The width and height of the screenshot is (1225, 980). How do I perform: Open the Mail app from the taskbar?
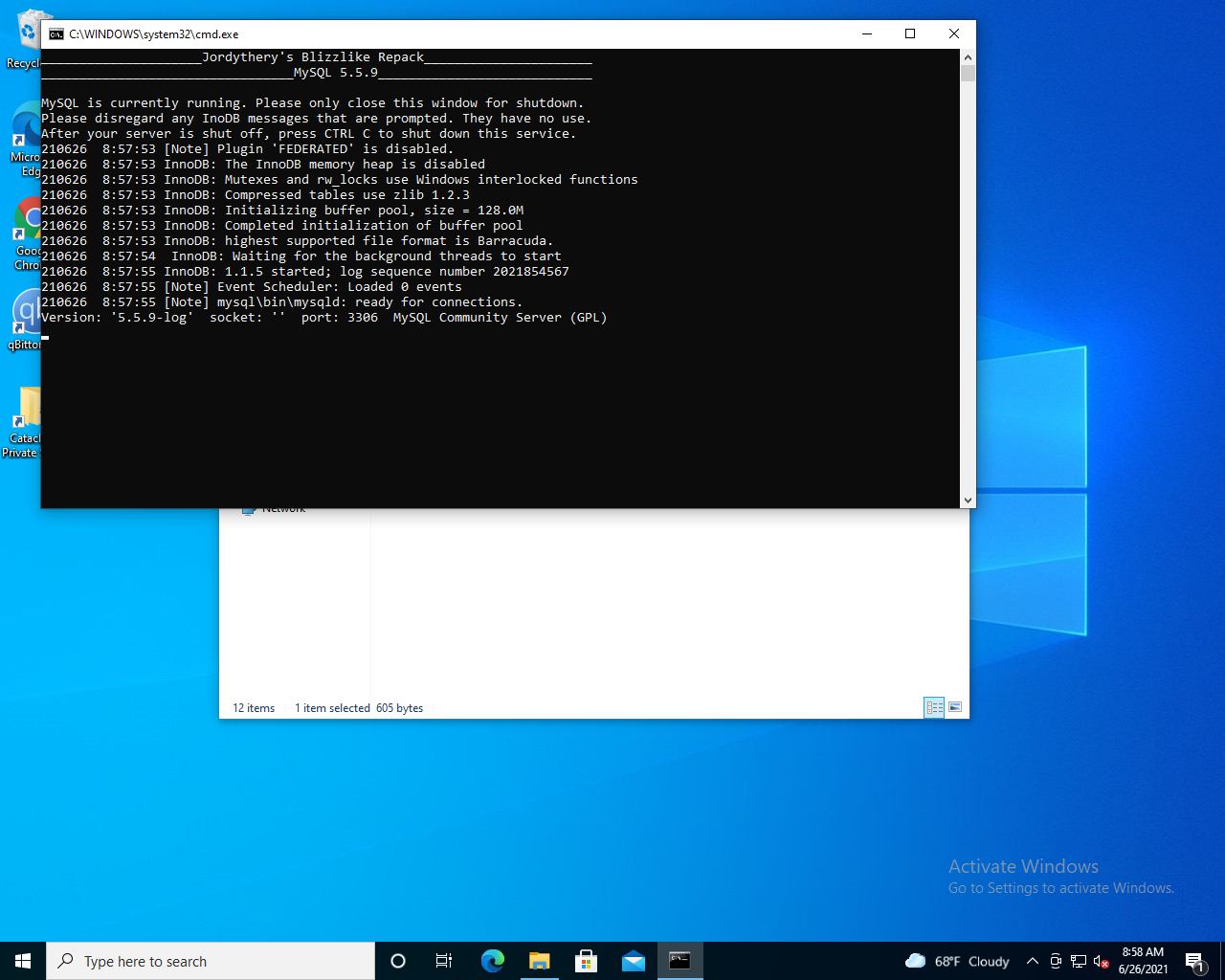pos(634,961)
